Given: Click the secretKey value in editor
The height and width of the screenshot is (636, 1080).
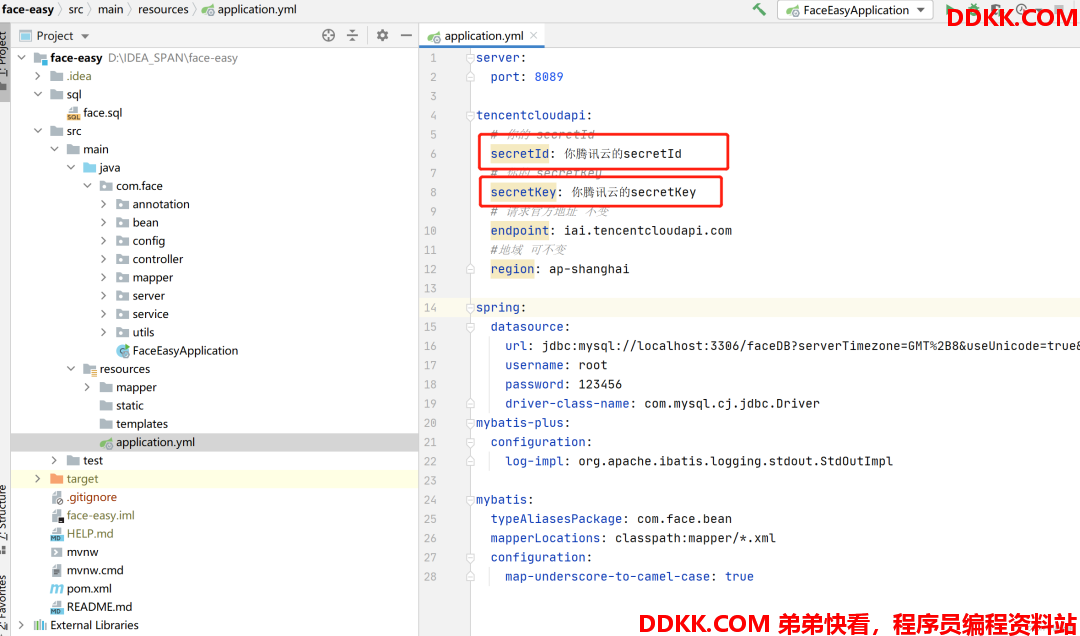Looking at the screenshot, I should click(633, 192).
